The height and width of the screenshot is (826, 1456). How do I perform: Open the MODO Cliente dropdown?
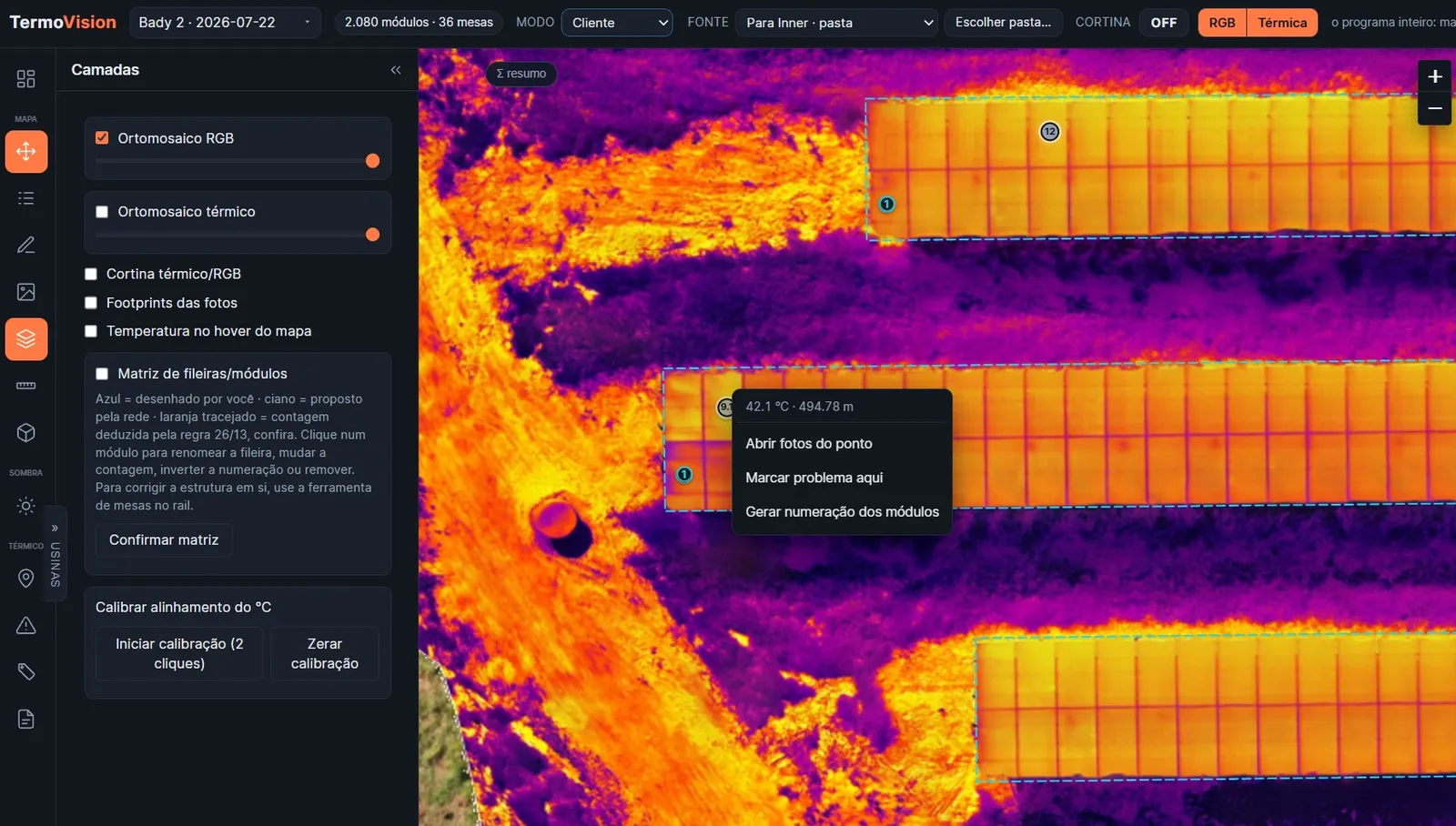pyautogui.click(x=617, y=23)
